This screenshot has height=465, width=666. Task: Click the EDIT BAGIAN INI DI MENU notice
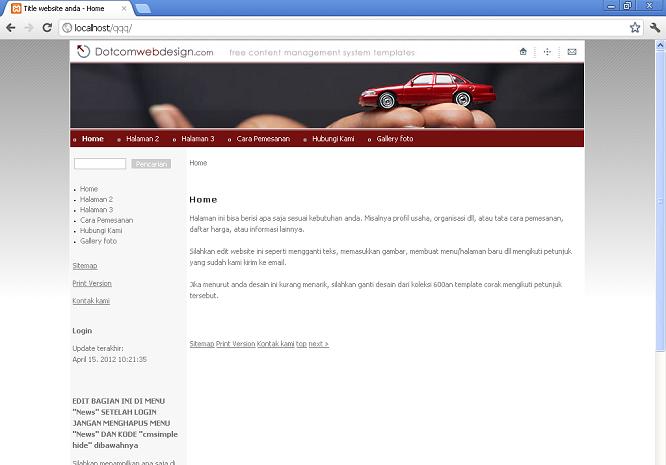tap(125, 423)
